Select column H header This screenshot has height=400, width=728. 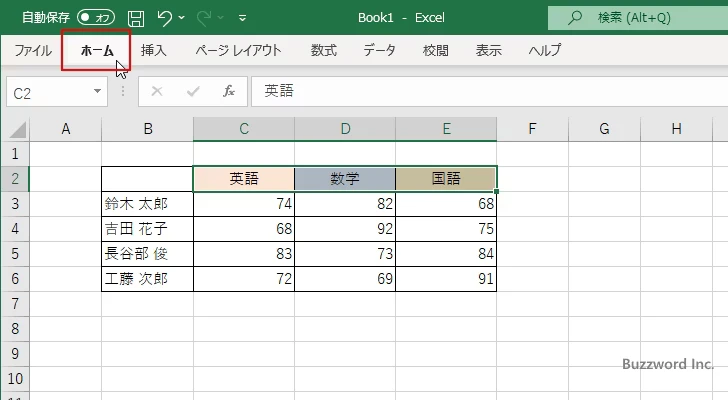(676, 129)
